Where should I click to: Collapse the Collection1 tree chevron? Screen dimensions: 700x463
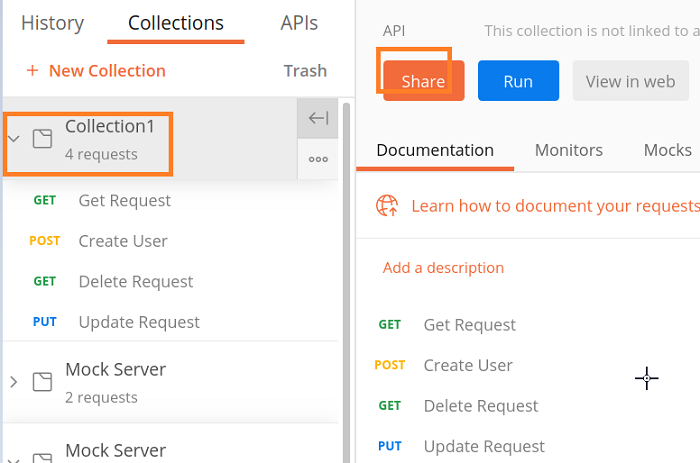[x=14, y=139]
